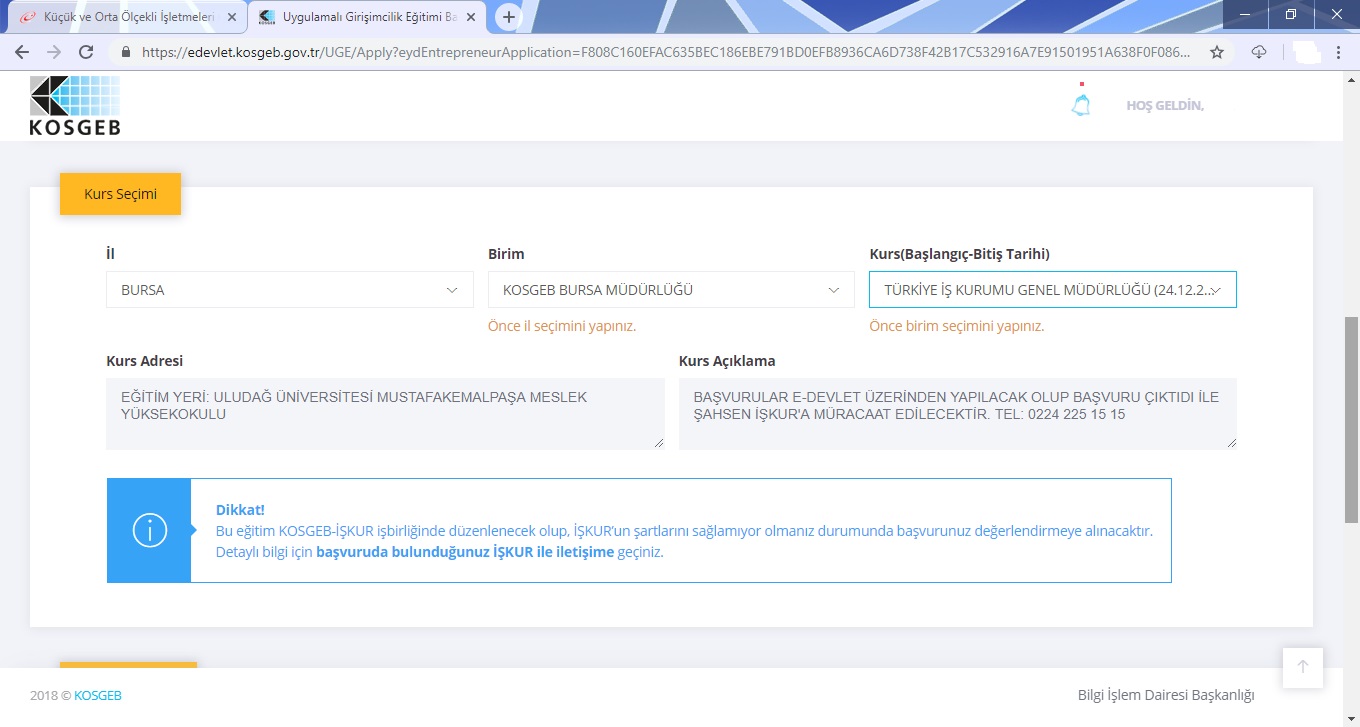
Task: Click the 'Kurs Adresi' label
Action: [x=145, y=361]
